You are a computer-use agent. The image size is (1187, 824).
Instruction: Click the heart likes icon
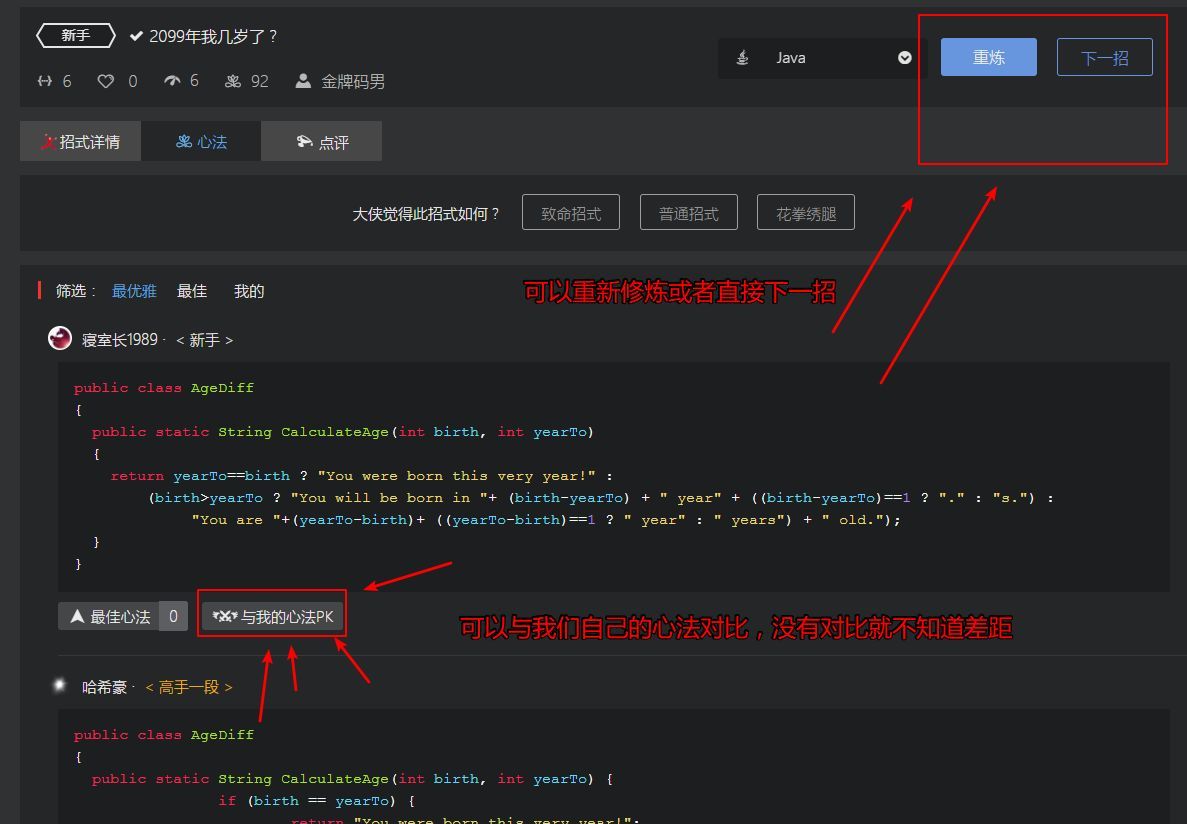click(x=105, y=81)
